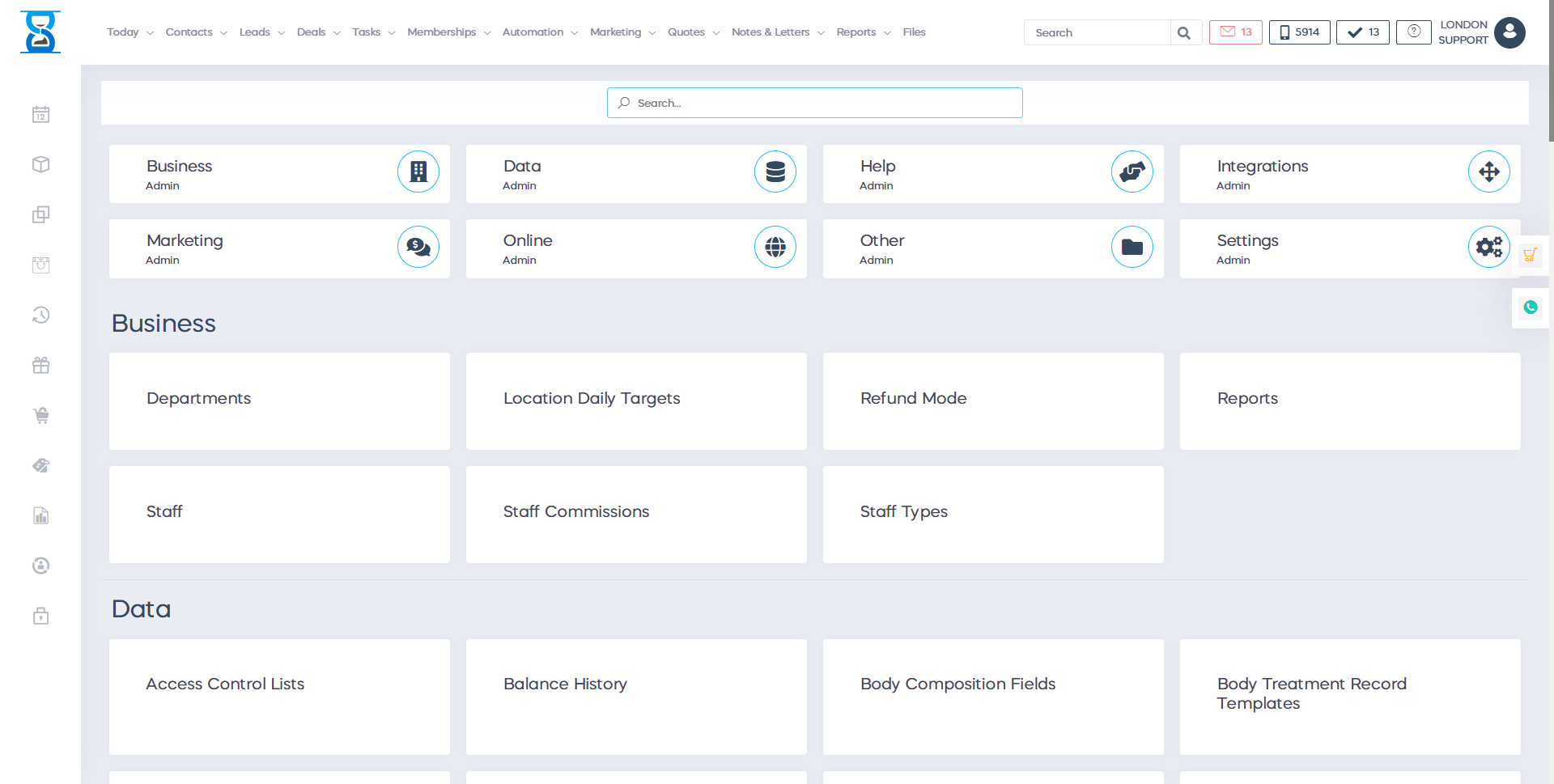Click the Settings gears icon
The image size is (1554, 784).
(1488, 247)
